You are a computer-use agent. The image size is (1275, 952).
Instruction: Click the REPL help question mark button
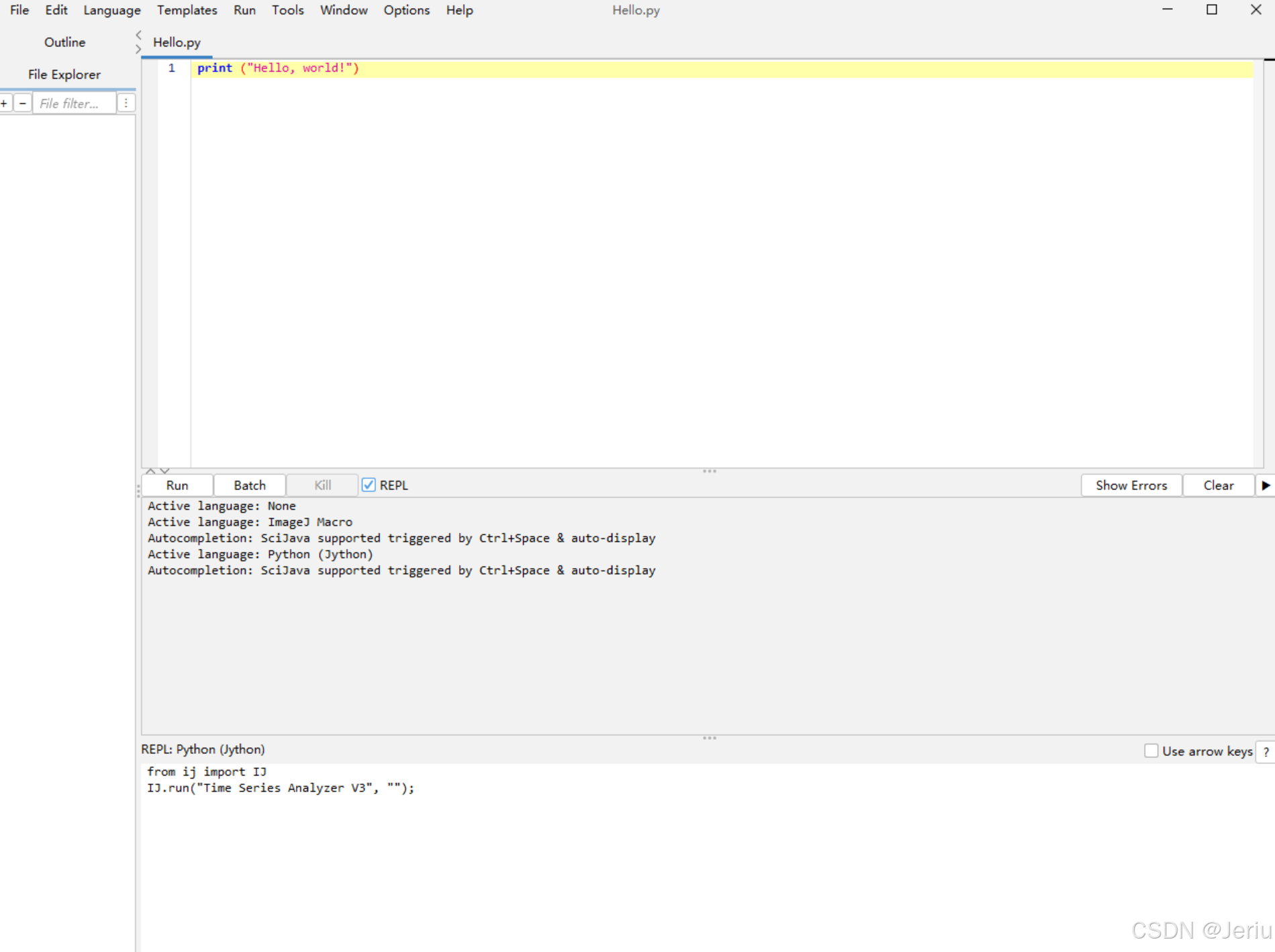coord(1266,751)
